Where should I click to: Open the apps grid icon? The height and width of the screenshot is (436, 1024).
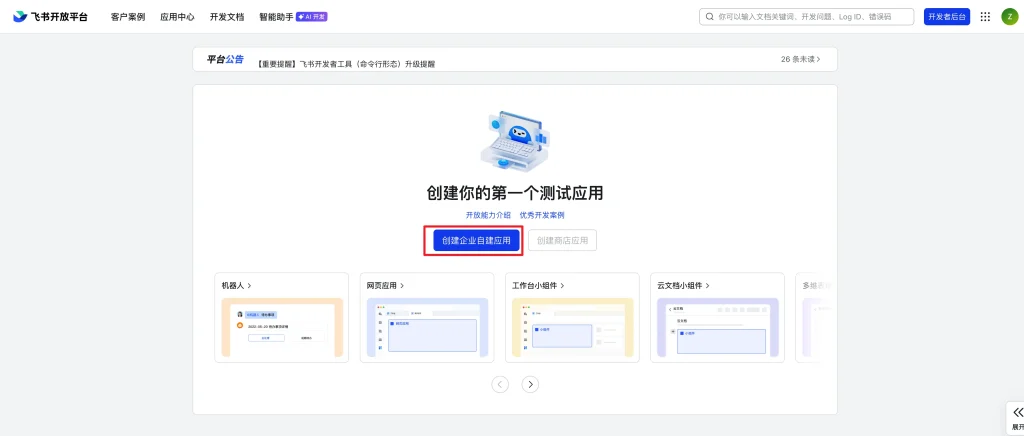point(985,17)
